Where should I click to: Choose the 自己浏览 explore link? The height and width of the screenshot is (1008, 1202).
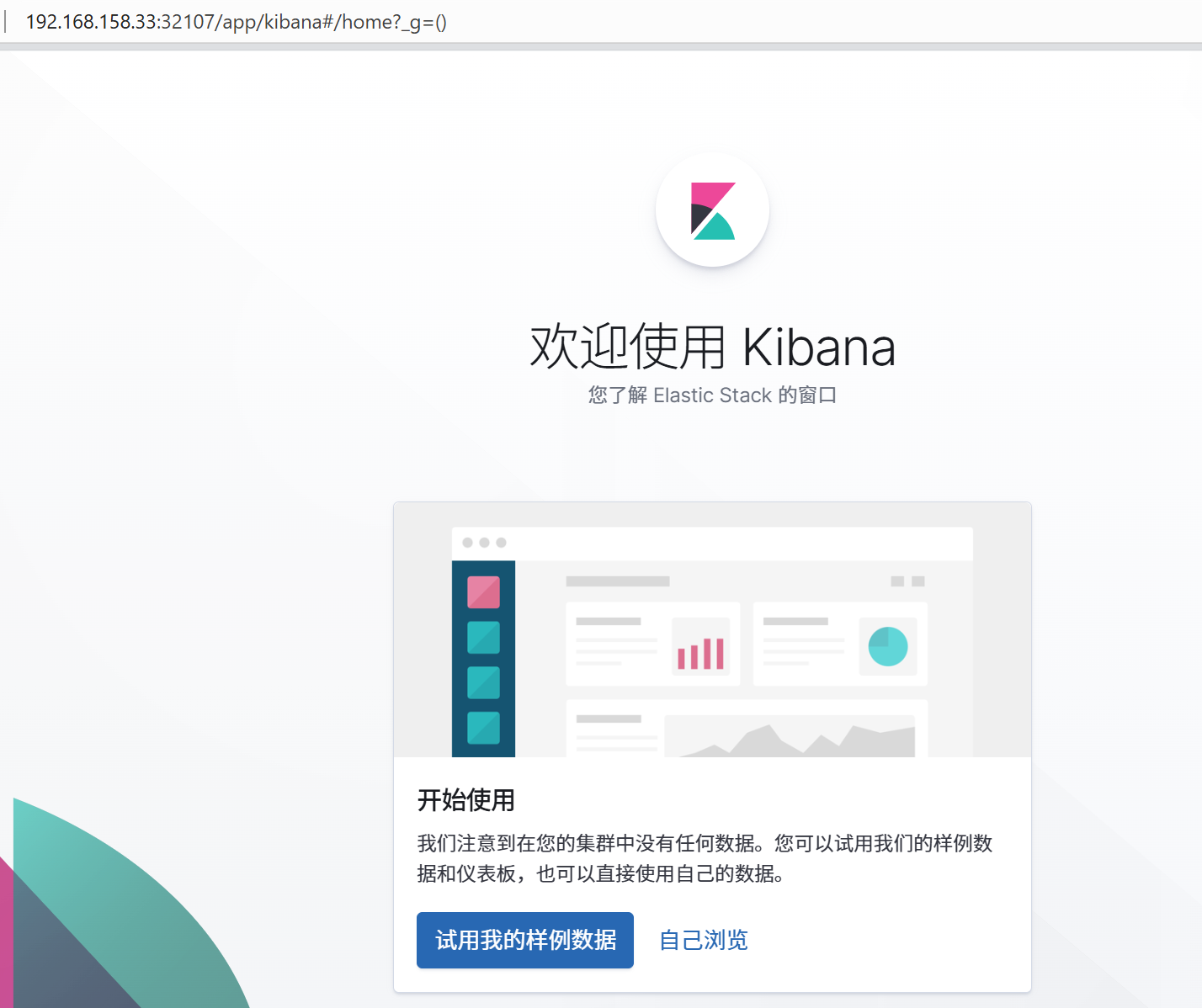703,940
